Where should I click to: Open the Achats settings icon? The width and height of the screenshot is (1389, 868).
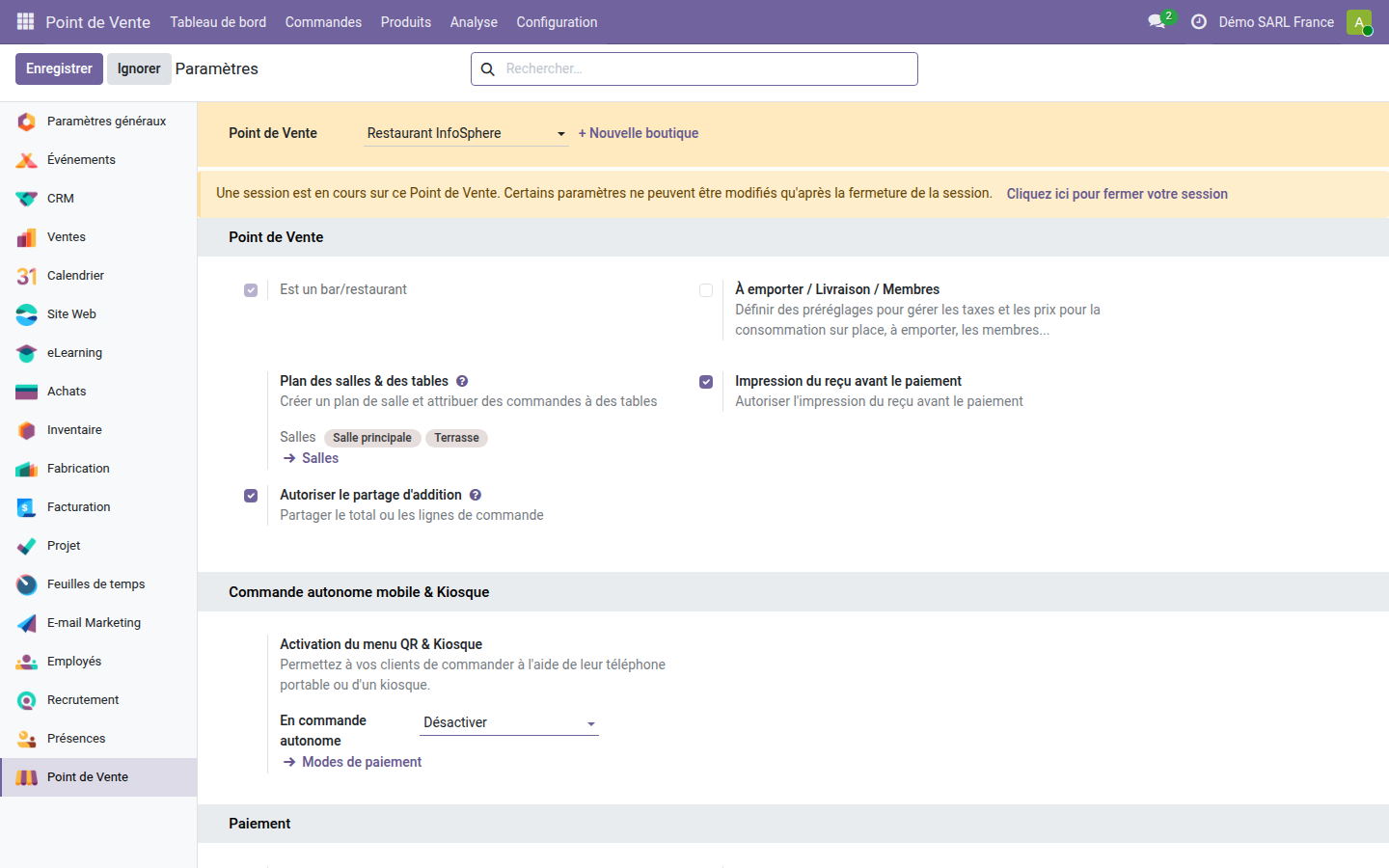click(27, 392)
